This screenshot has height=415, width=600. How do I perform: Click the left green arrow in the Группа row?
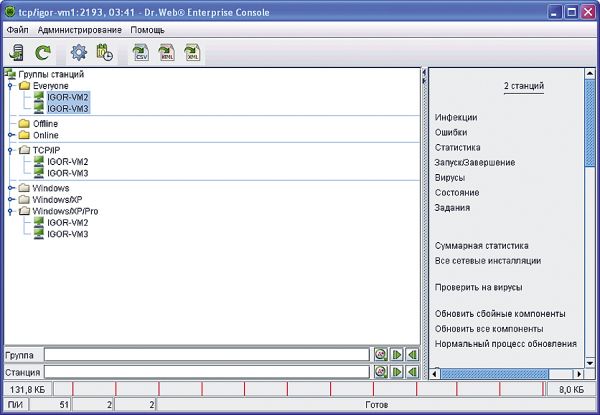click(x=411, y=354)
